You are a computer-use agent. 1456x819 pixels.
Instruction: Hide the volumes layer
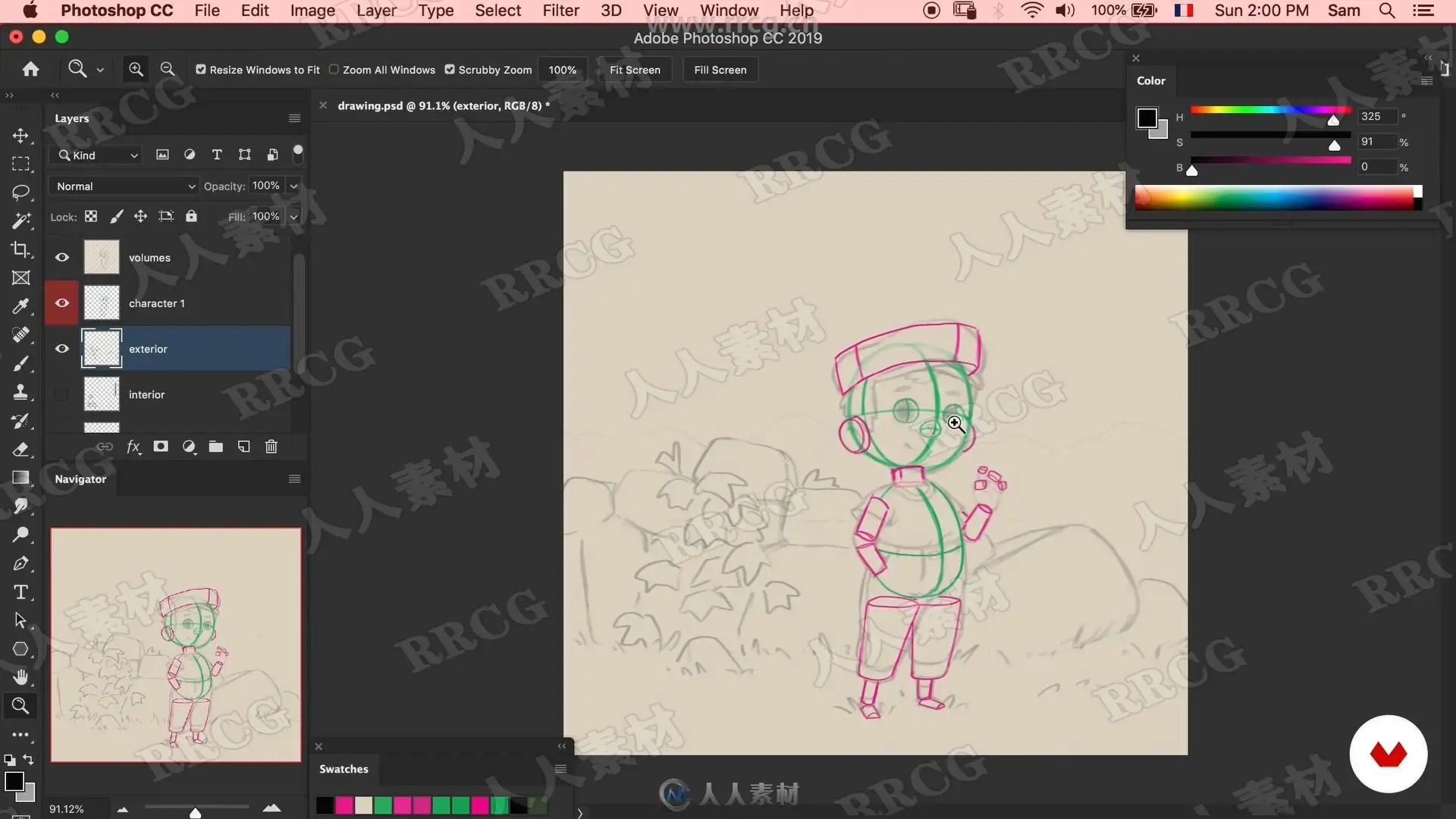(x=62, y=258)
